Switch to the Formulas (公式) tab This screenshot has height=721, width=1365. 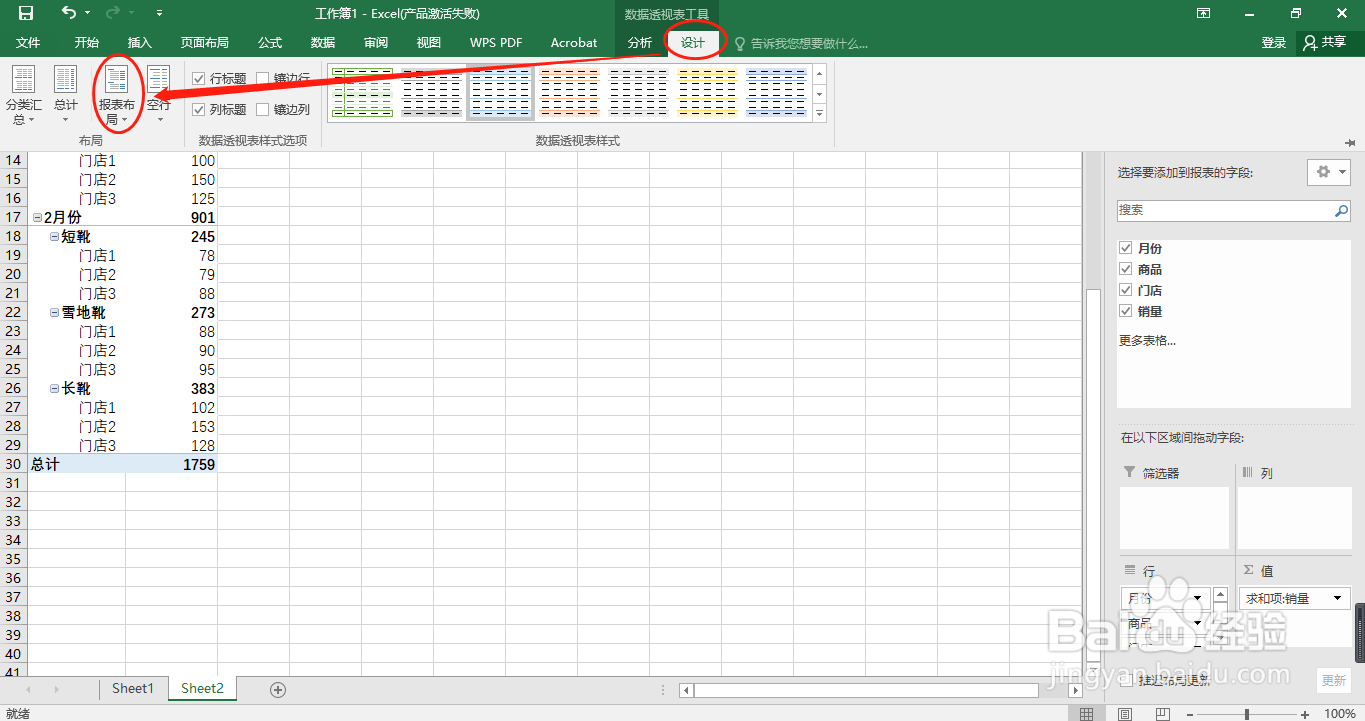click(270, 43)
